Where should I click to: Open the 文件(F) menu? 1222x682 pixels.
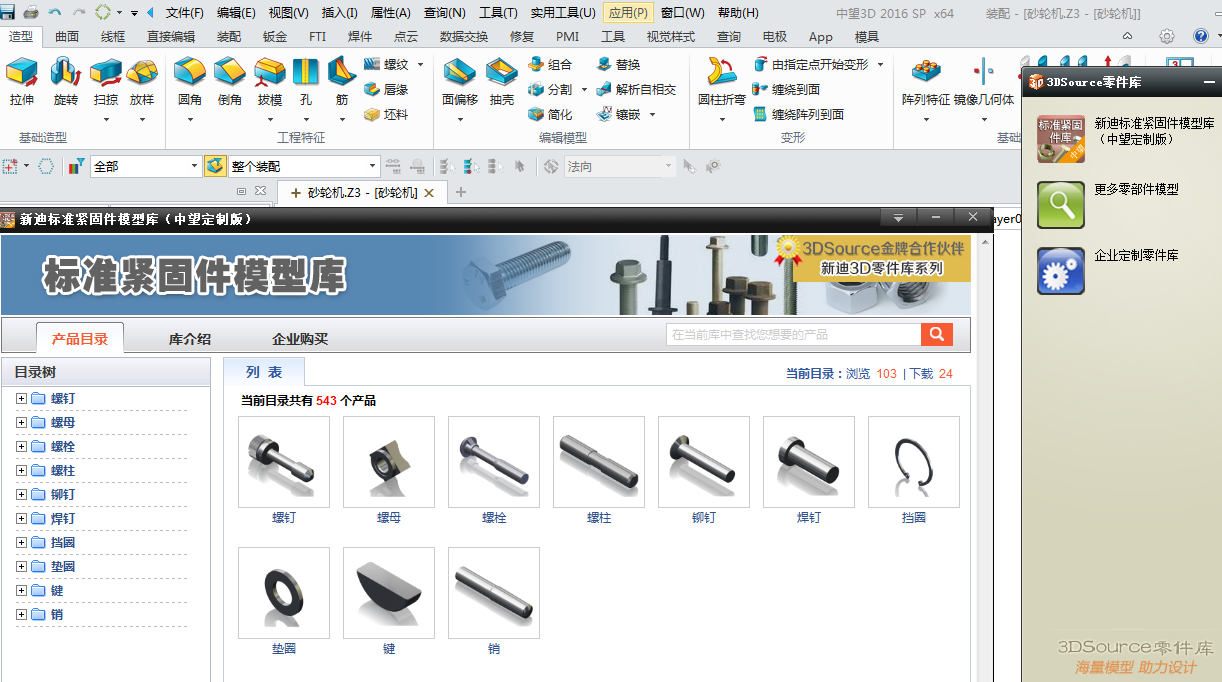[184, 12]
